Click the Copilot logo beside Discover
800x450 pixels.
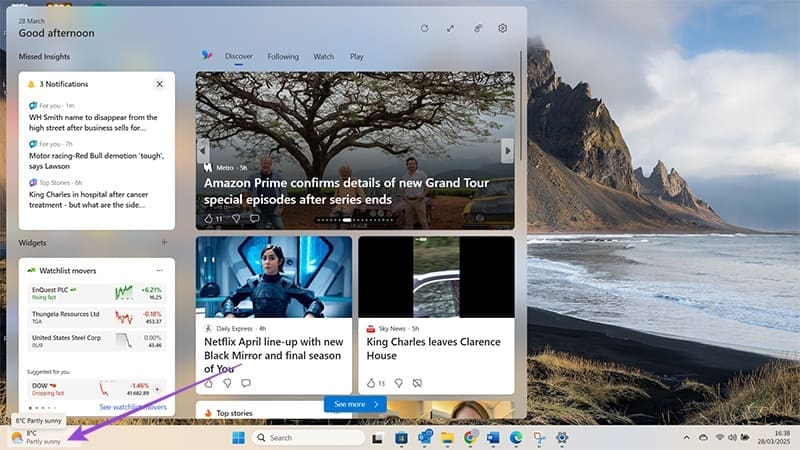tap(207, 55)
